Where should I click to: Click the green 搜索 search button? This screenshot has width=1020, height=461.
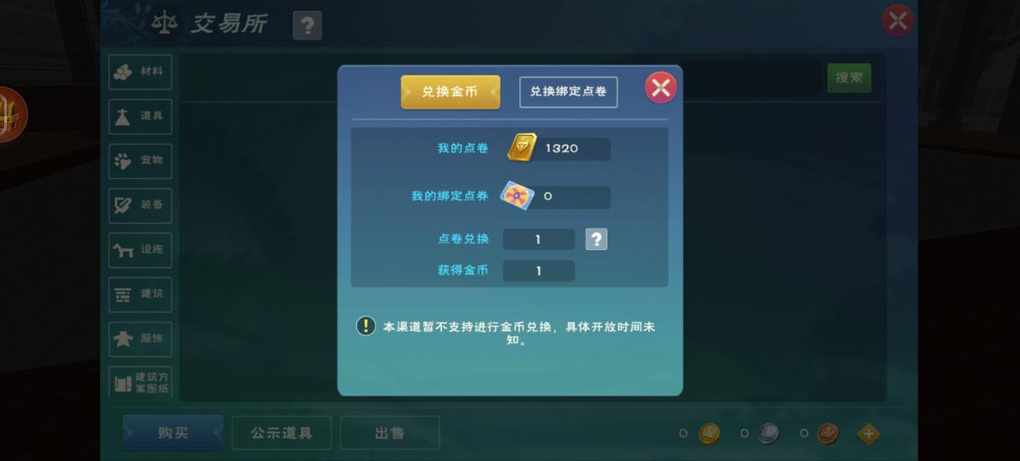click(x=849, y=78)
